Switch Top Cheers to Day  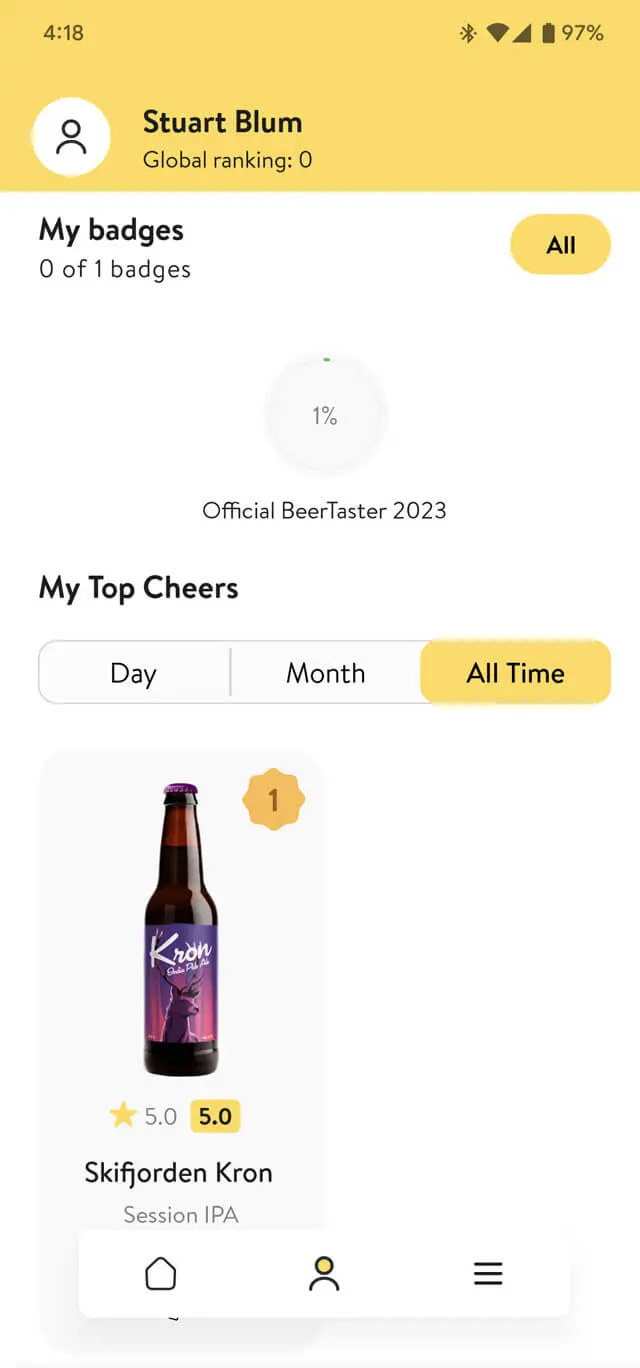[x=134, y=673]
